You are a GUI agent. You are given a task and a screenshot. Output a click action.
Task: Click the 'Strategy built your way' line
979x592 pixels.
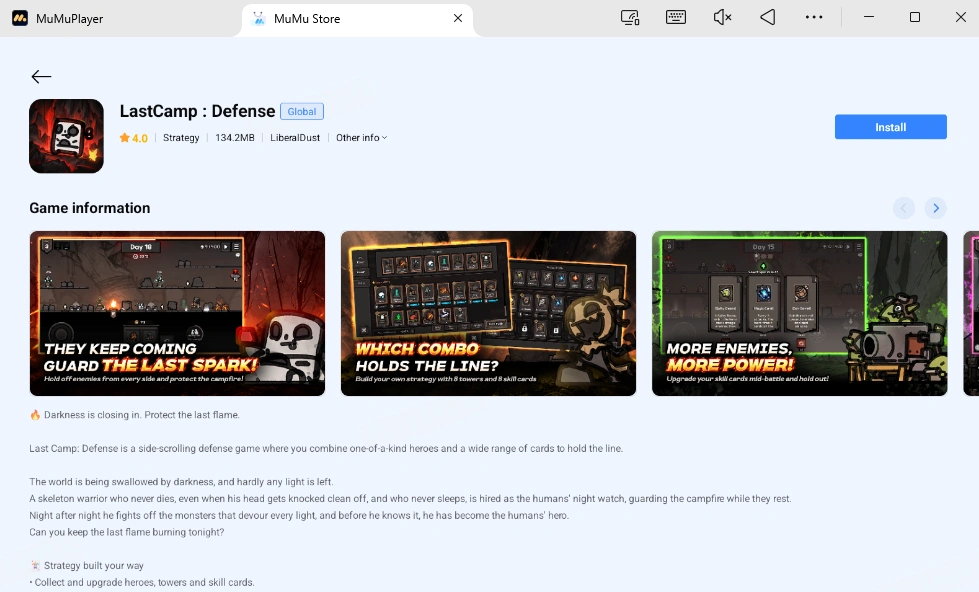tap(87, 565)
